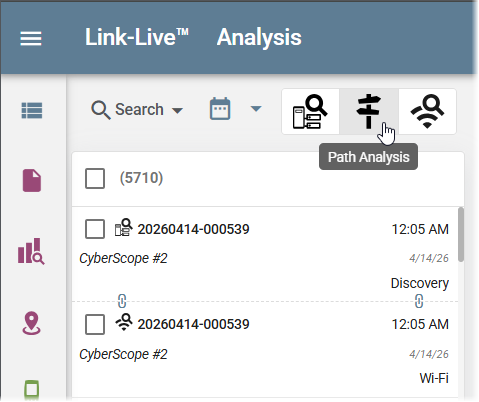Open the purple document icon in sidebar

point(32,180)
